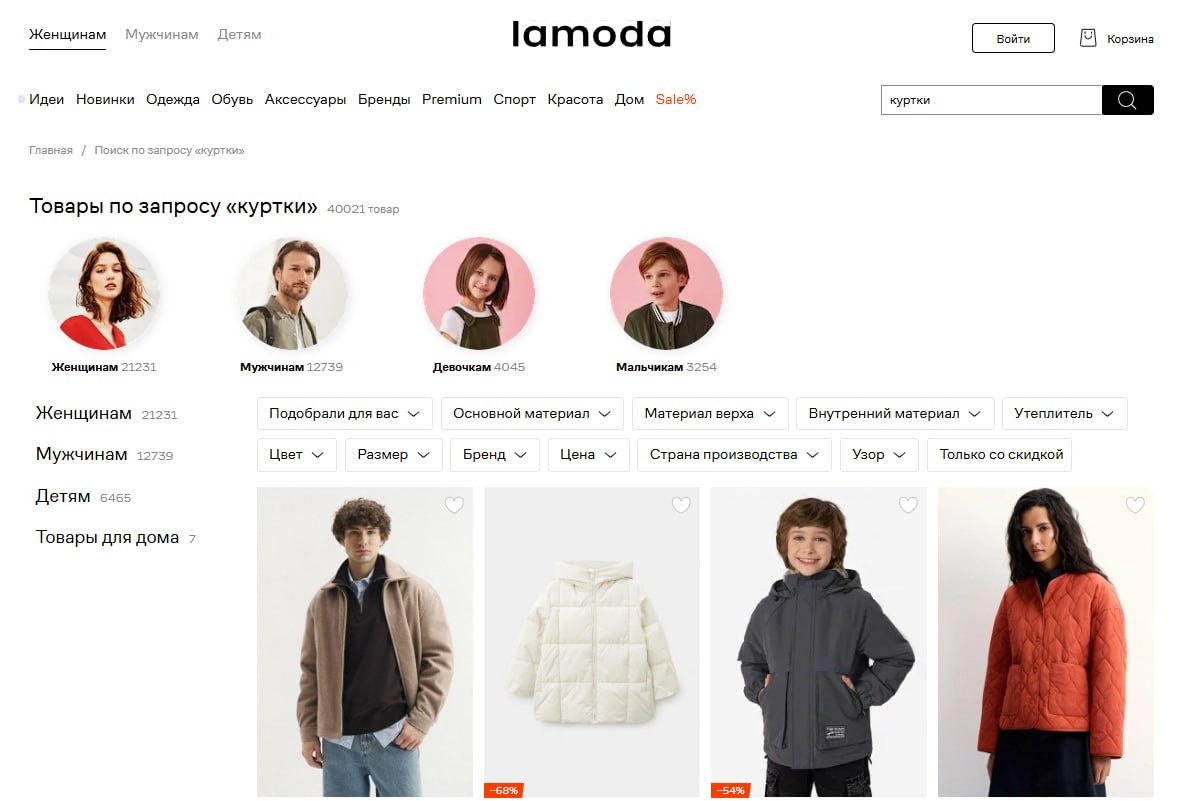Go to the Главная breadcrumb link

click(51, 150)
